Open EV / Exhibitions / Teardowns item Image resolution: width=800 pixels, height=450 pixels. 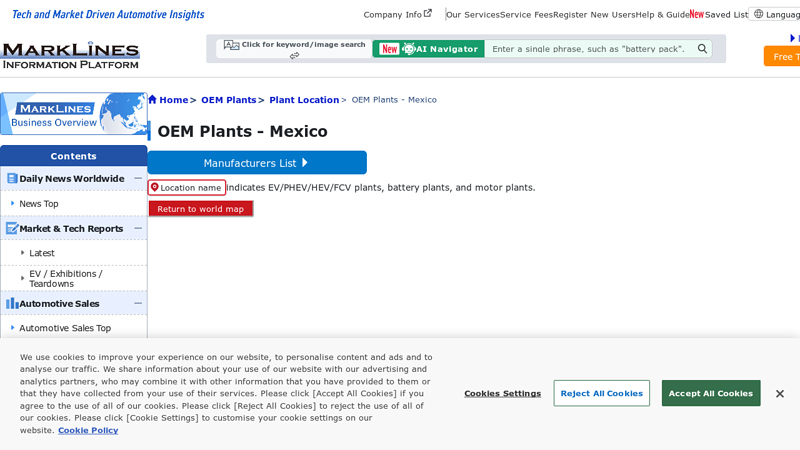coord(66,279)
